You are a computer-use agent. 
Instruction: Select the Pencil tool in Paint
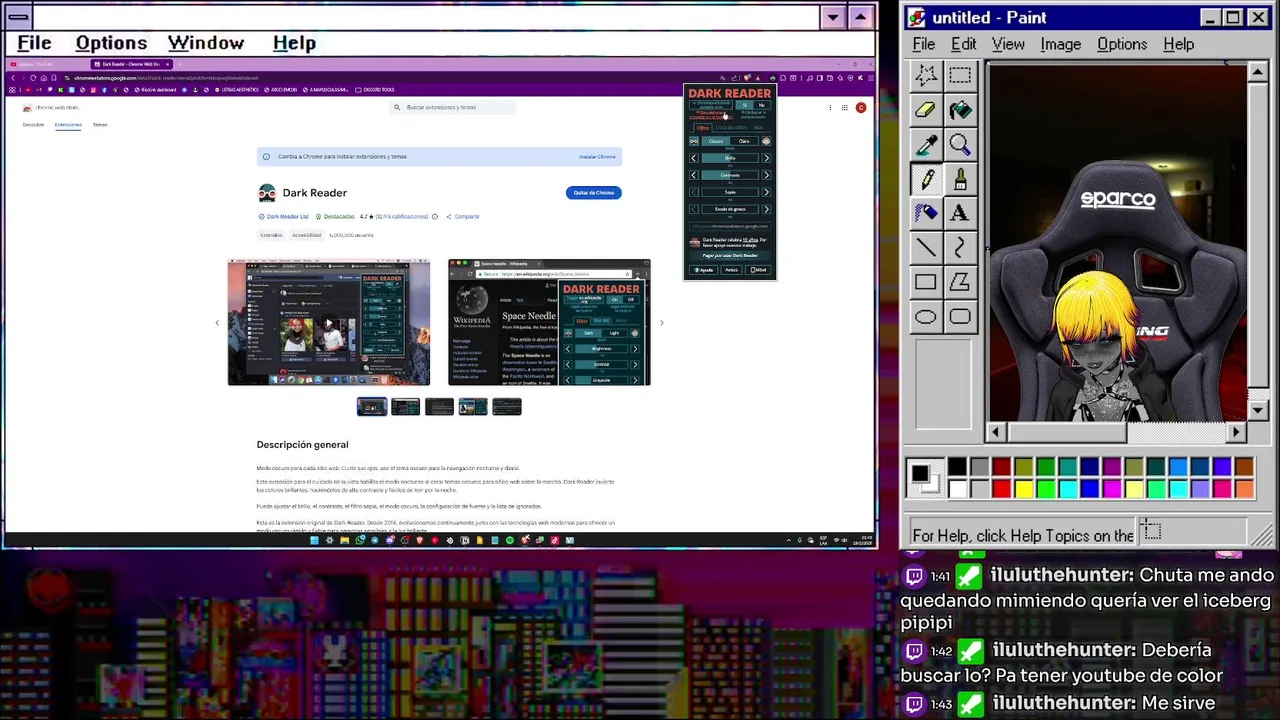[926, 179]
